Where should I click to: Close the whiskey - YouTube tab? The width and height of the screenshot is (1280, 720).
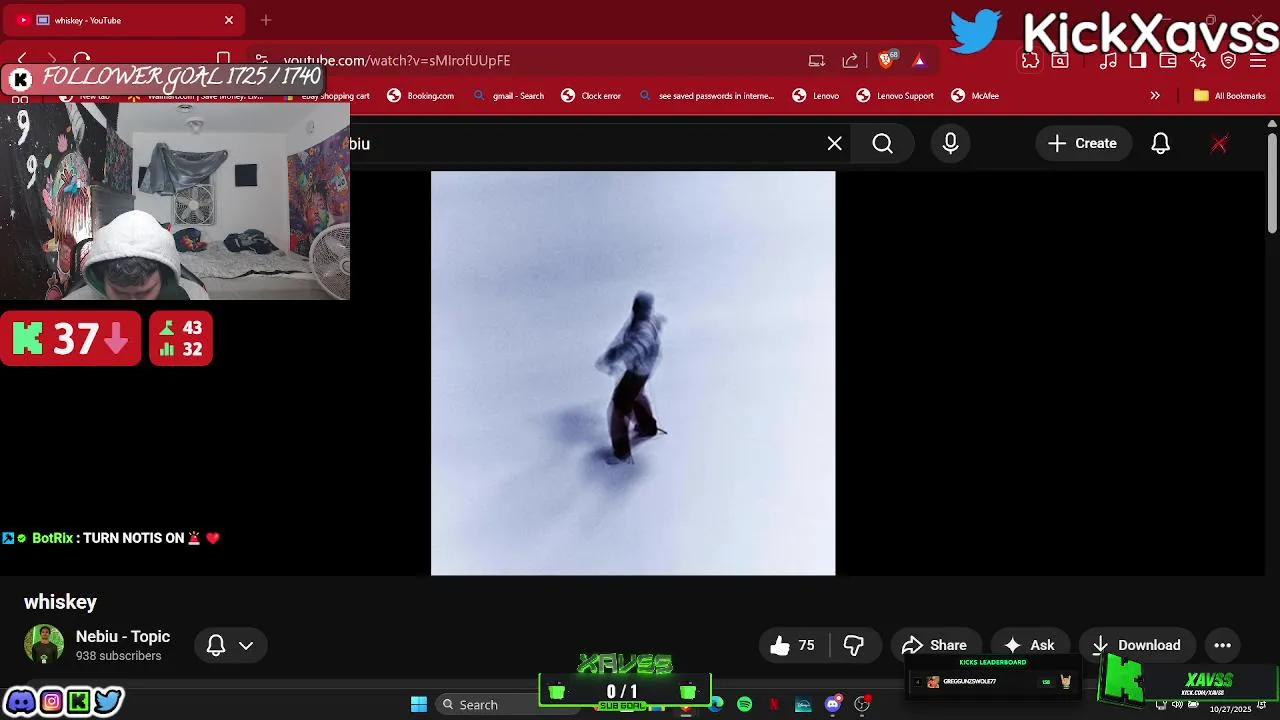[229, 20]
